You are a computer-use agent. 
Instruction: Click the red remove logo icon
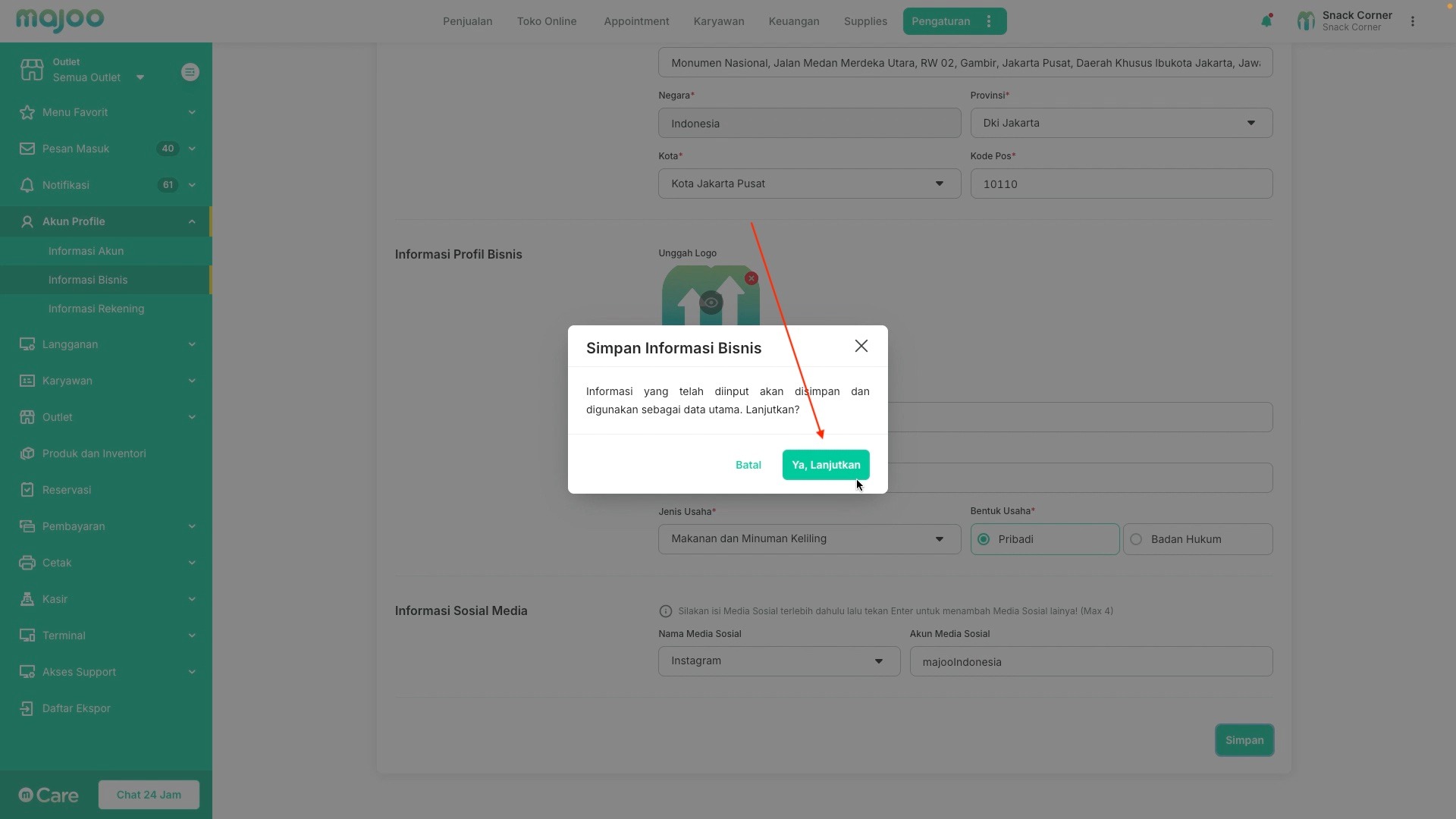751,278
